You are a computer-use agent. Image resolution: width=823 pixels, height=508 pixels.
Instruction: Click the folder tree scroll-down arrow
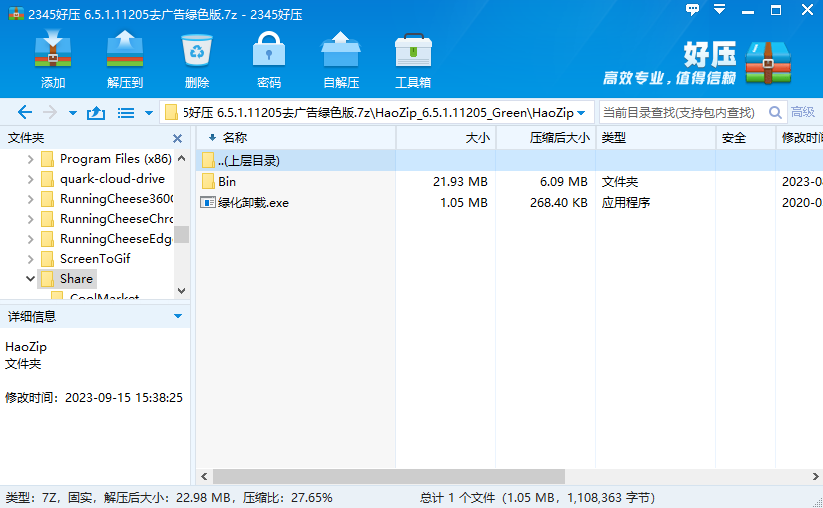pos(182,291)
